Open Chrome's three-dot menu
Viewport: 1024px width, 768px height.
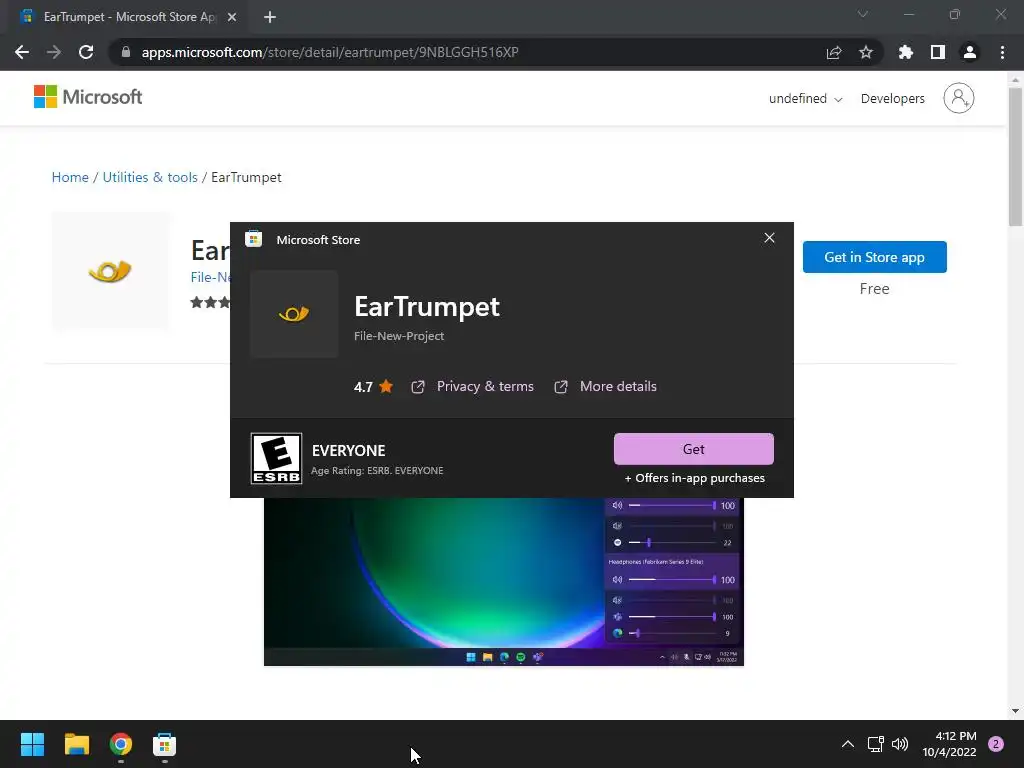click(x=1002, y=52)
